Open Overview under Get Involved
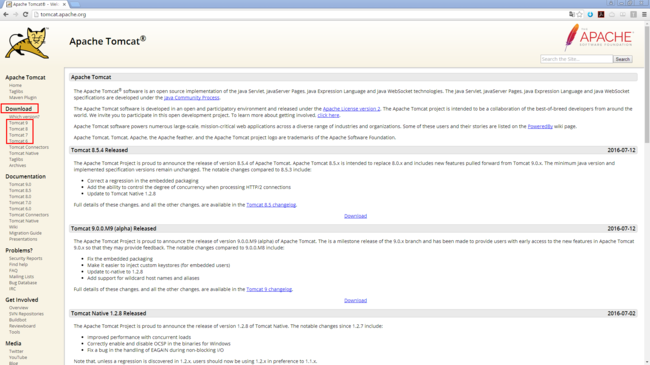Screen dimensions: 650x365 [19, 308]
